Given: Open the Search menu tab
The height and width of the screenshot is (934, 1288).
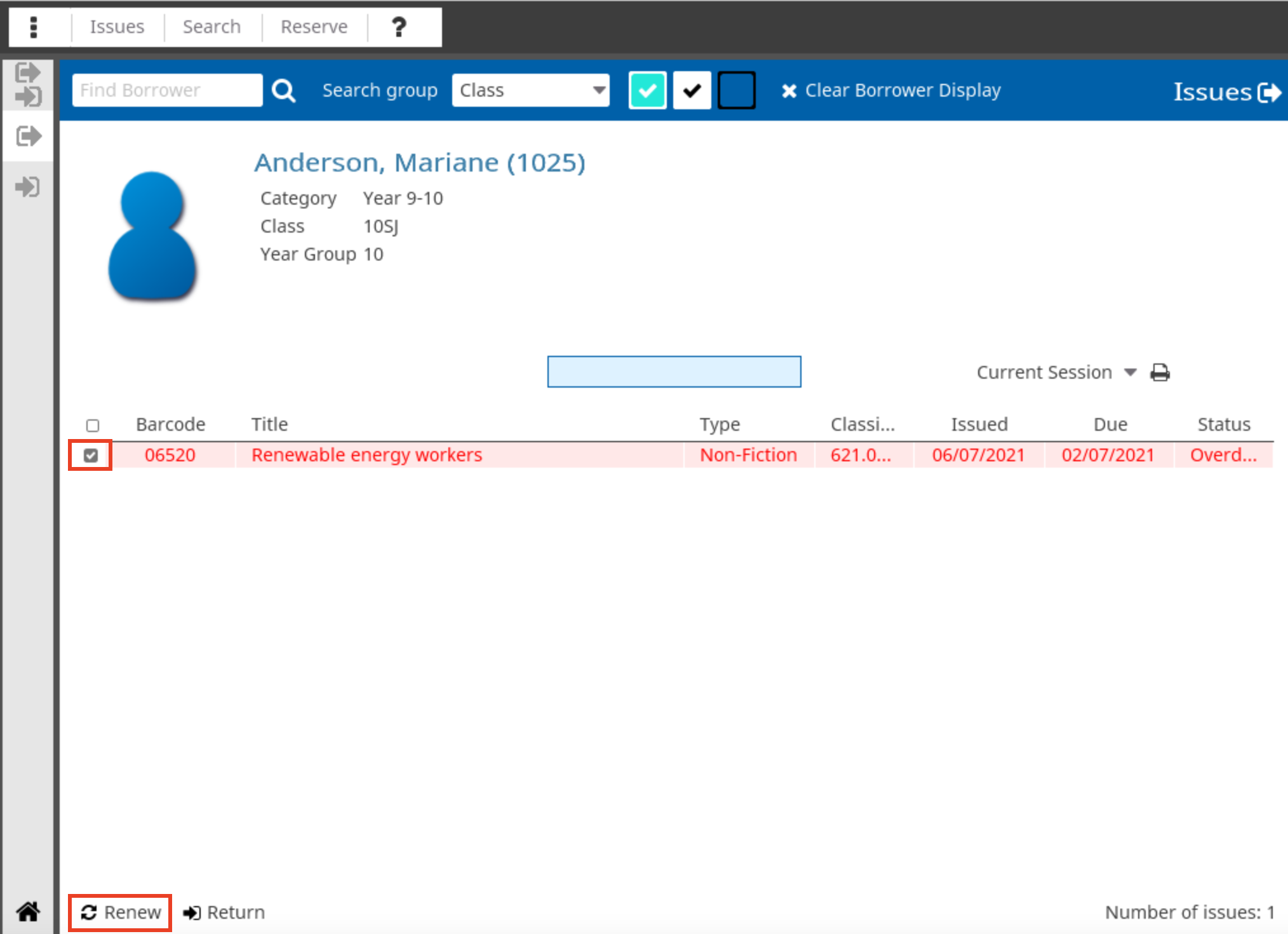Looking at the screenshot, I should (211, 27).
